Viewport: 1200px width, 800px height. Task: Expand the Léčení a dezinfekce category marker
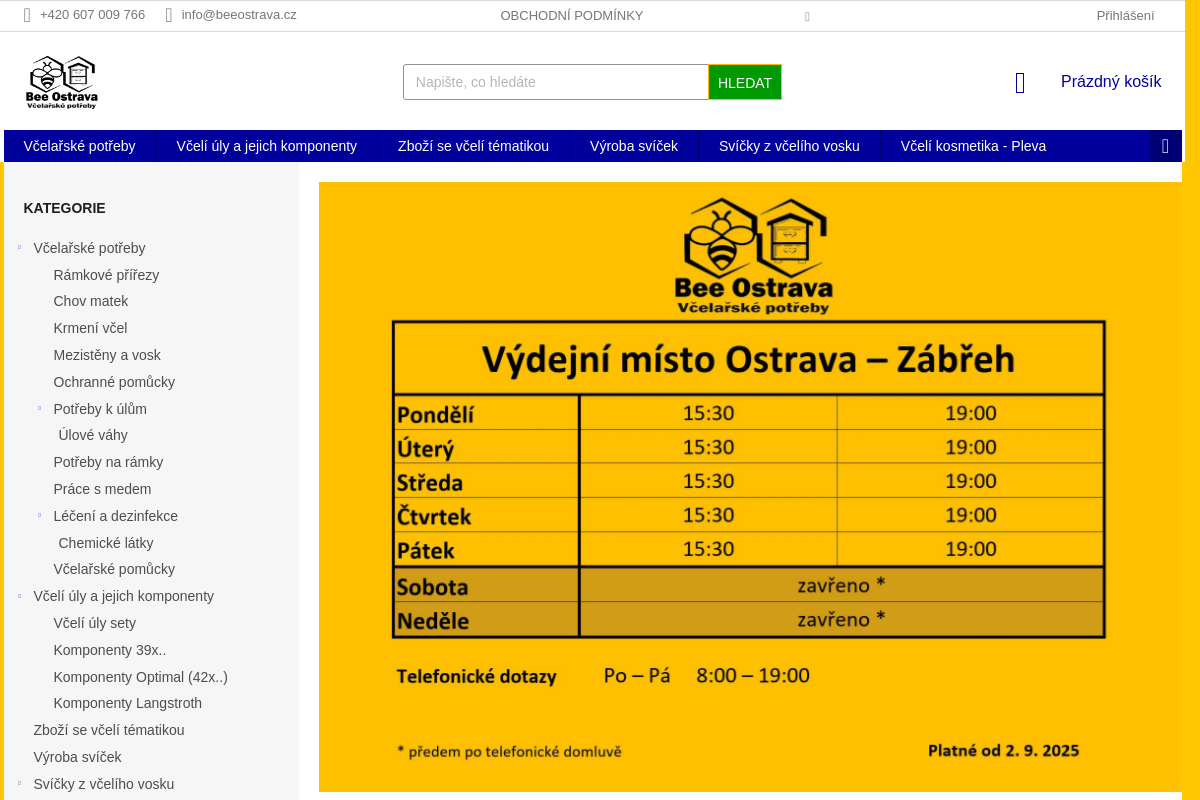point(40,514)
